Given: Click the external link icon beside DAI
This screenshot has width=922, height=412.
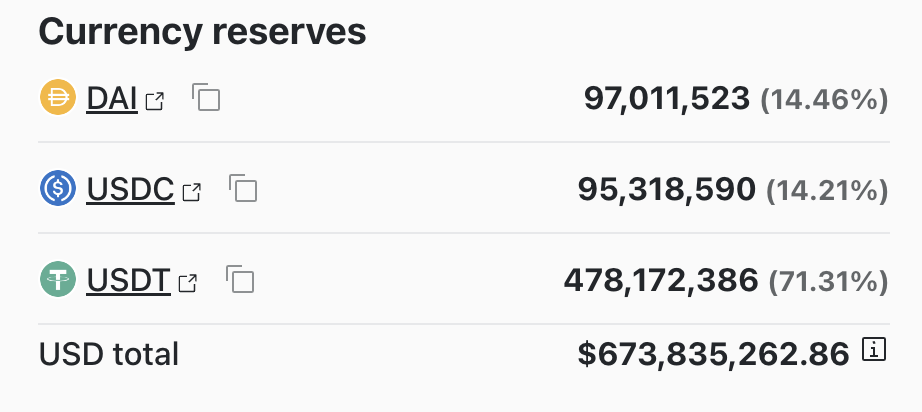Looking at the screenshot, I should (x=154, y=100).
